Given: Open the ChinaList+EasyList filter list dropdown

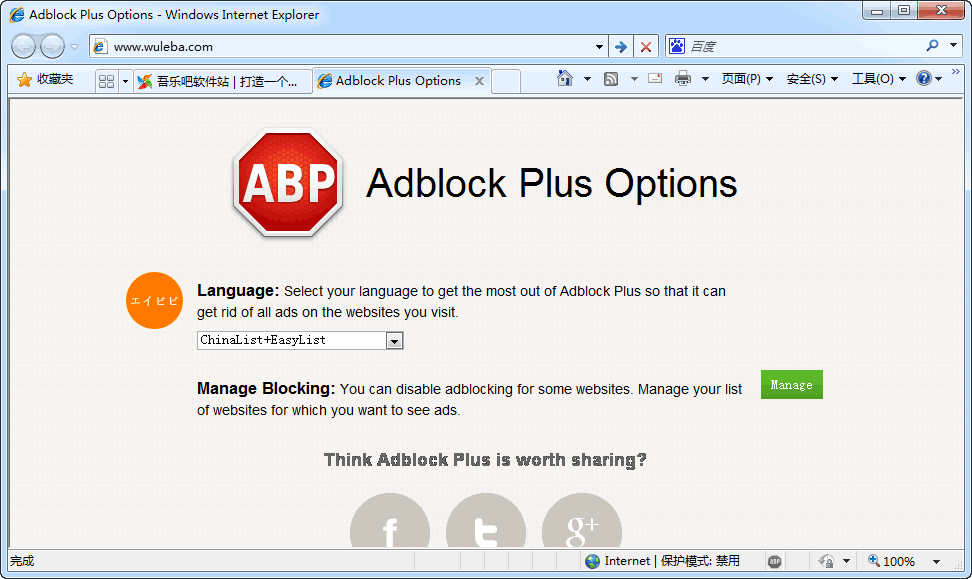Looking at the screenshot, I should 300,340.
